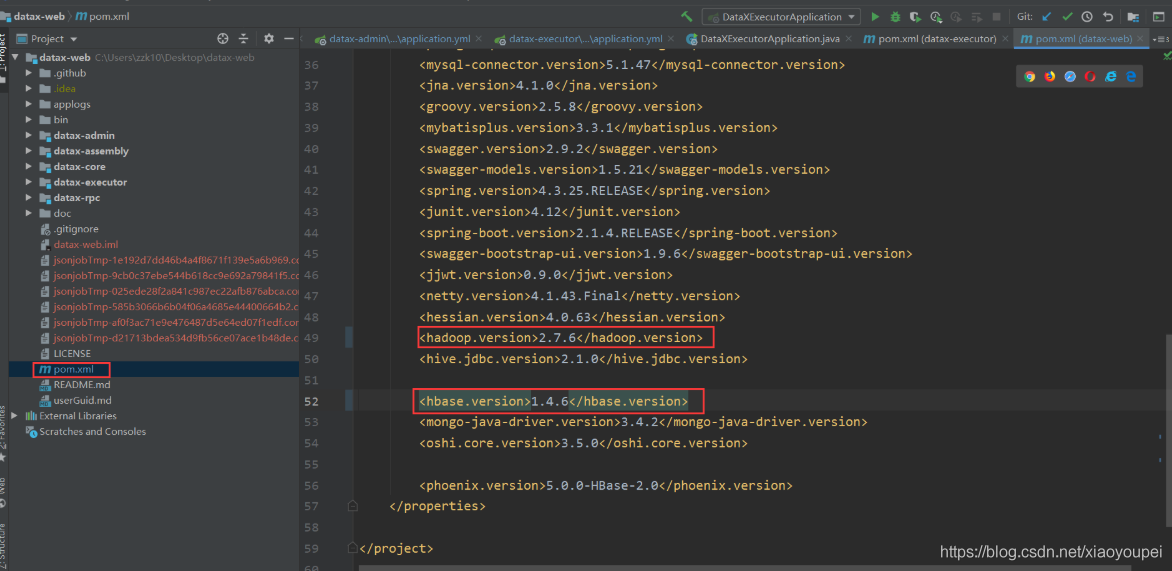
Task: Commit changes with the green checkmark
Action: click(1067, 16)
